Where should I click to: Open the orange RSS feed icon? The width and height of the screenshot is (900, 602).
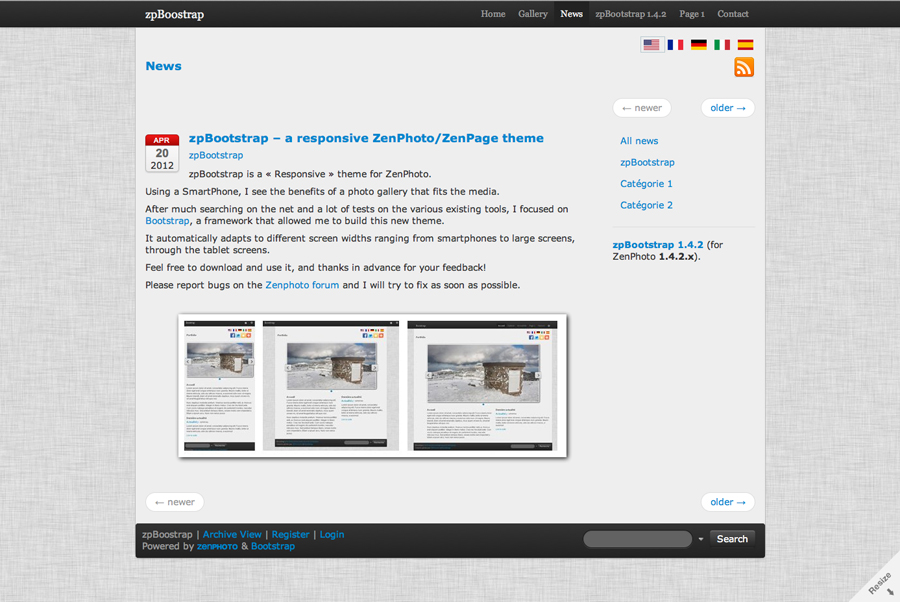pyautogui.click(x=744, y=67)
